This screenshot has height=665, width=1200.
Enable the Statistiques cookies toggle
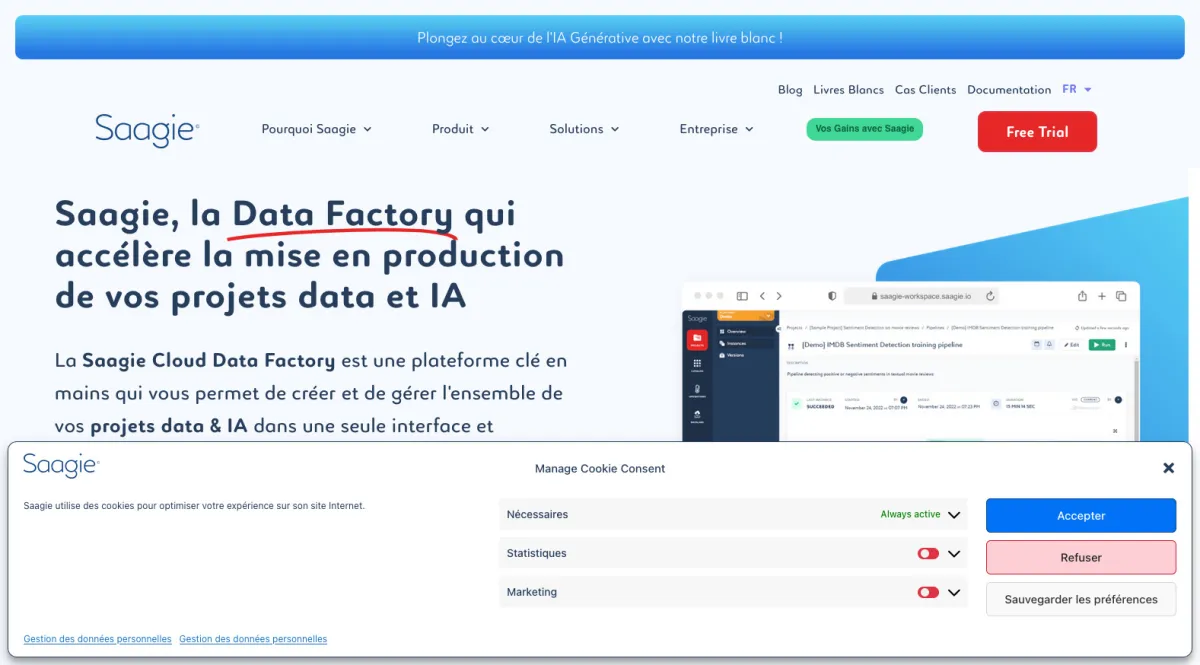click(928, 553)
